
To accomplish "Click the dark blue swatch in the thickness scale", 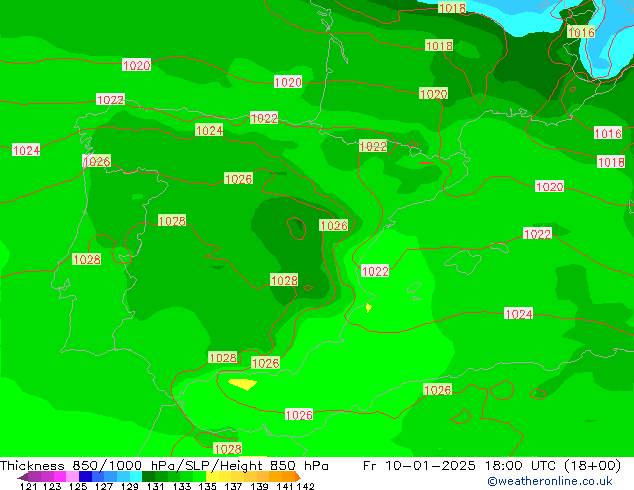I will coord(85,476).
